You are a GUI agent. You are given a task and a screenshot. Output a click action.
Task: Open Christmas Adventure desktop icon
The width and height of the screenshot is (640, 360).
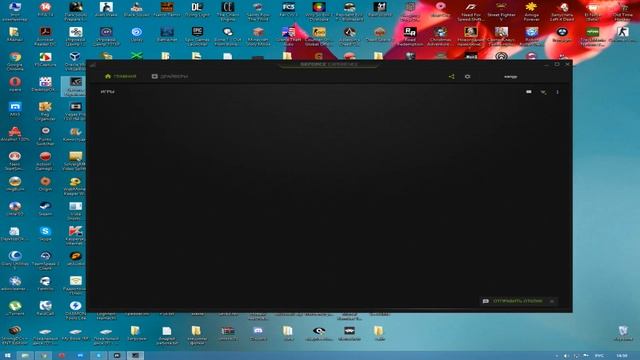pyautogui.click(x=440, y=36)
